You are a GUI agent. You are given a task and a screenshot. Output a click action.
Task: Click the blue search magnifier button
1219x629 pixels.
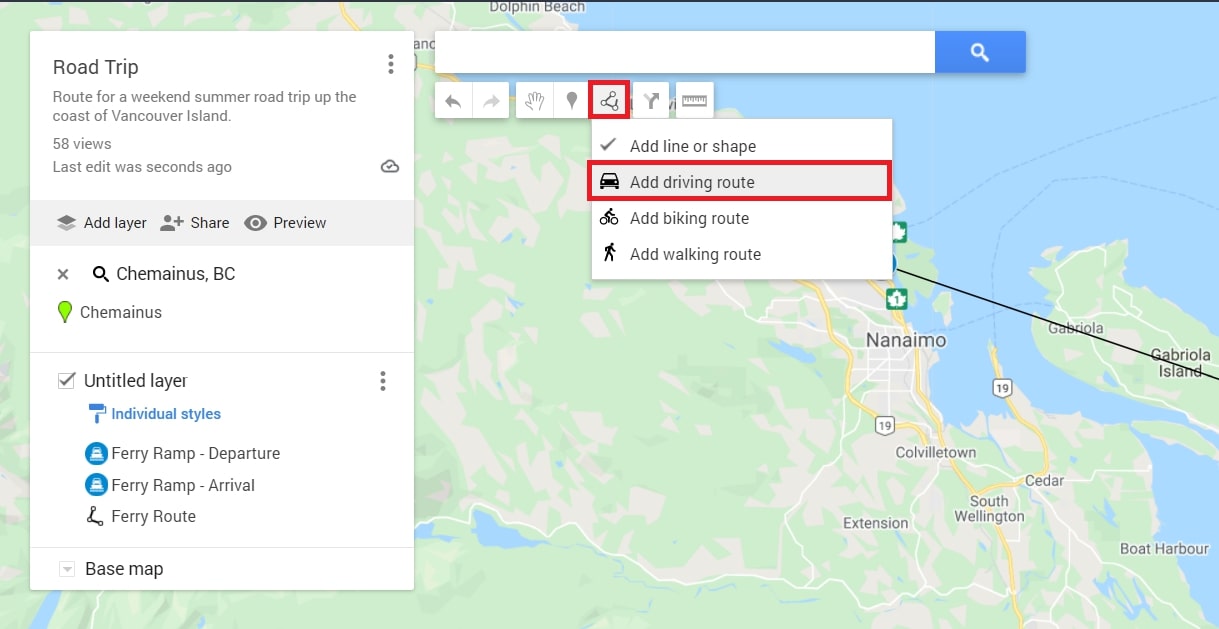tap(980, 52)
